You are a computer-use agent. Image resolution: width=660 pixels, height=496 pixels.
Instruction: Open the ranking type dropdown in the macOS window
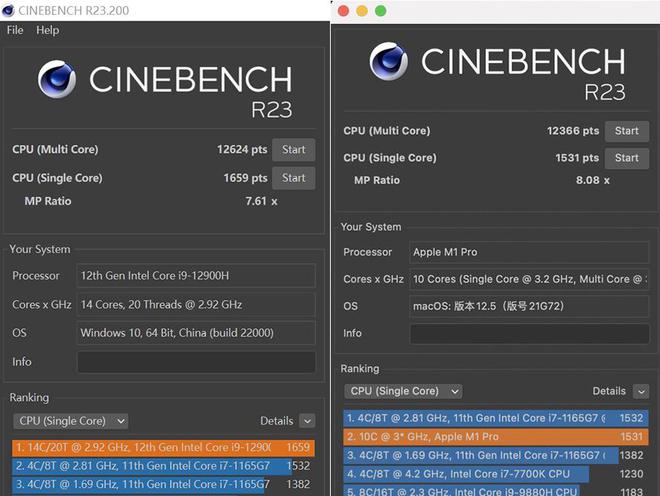pos(403,391)
